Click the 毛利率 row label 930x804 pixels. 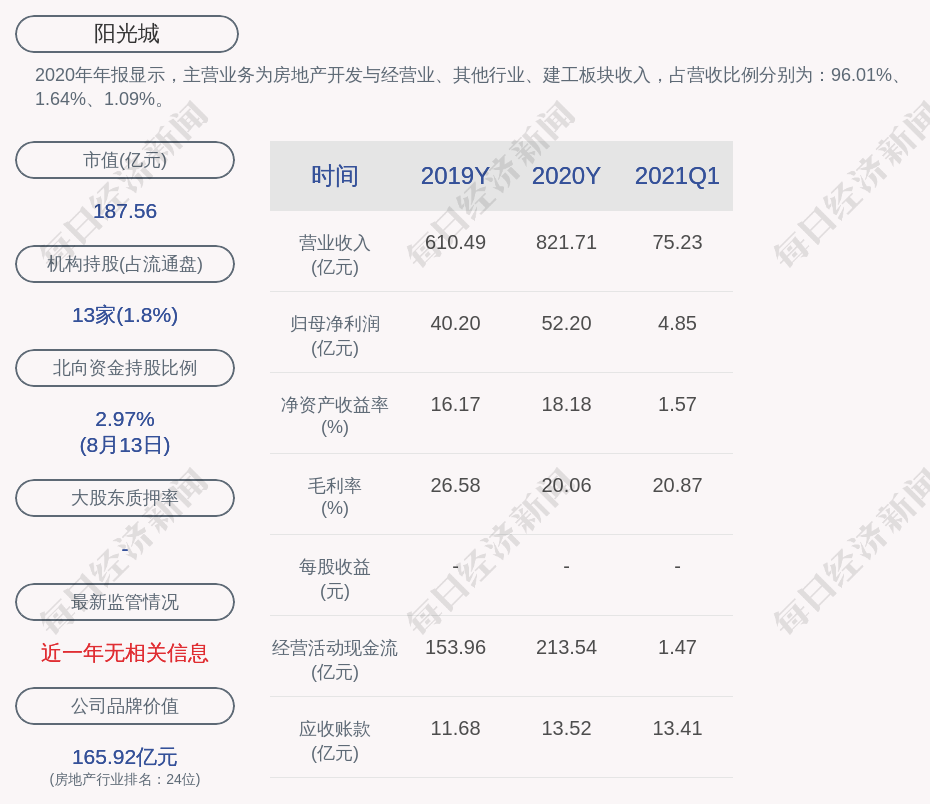tap(335, 497)
